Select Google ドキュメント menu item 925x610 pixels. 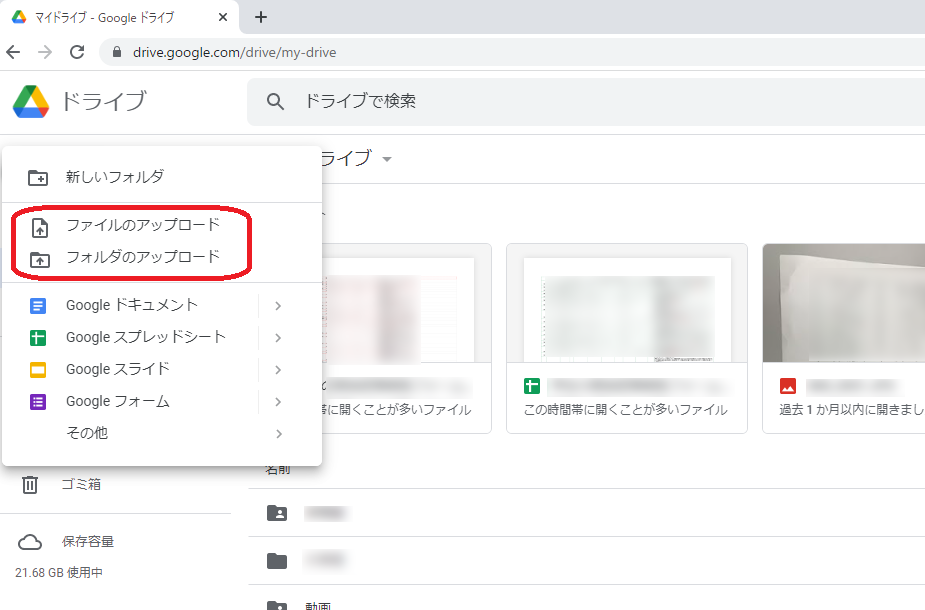(x=162, y=305)
